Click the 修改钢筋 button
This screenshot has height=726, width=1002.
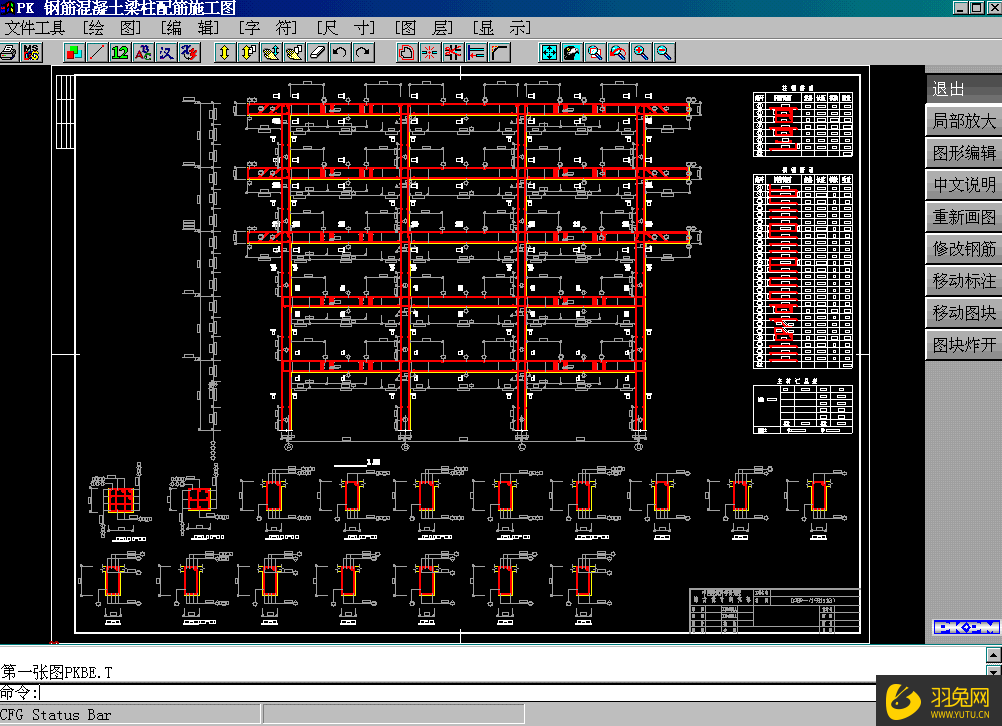pyautogui.click(x=963, y=249)
